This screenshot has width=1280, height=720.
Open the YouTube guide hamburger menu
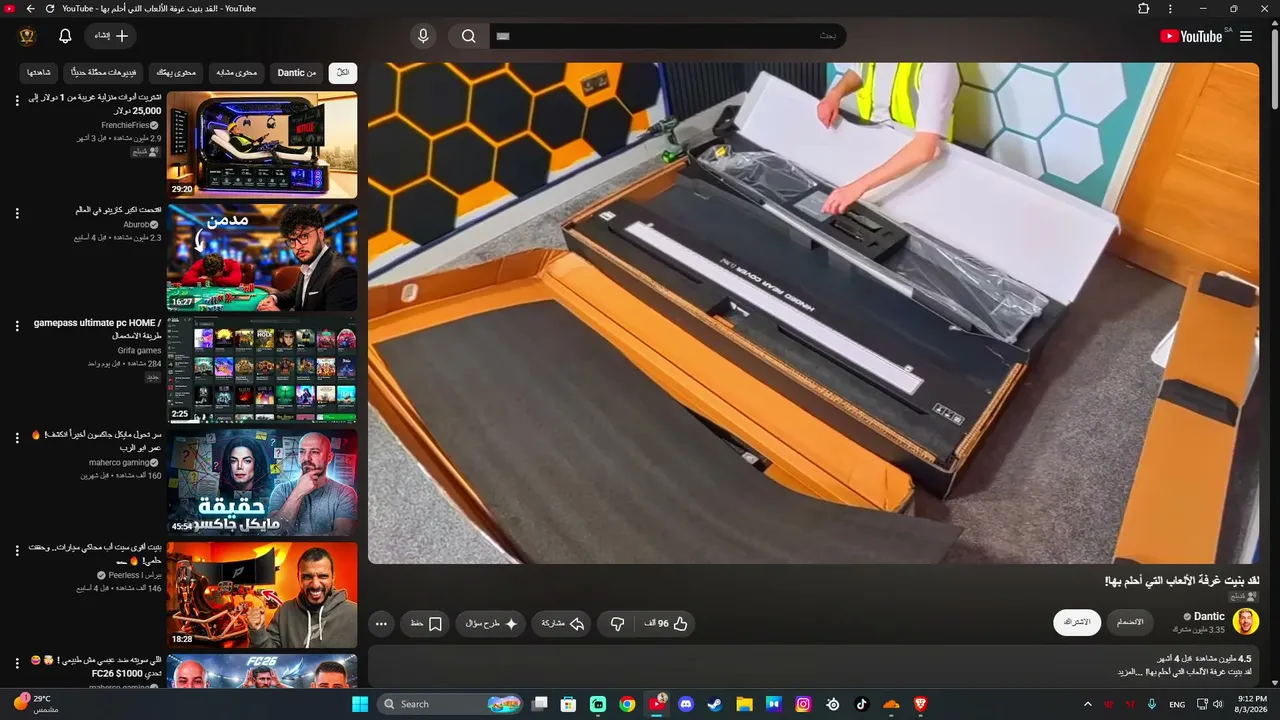[x=1246, y=36]
